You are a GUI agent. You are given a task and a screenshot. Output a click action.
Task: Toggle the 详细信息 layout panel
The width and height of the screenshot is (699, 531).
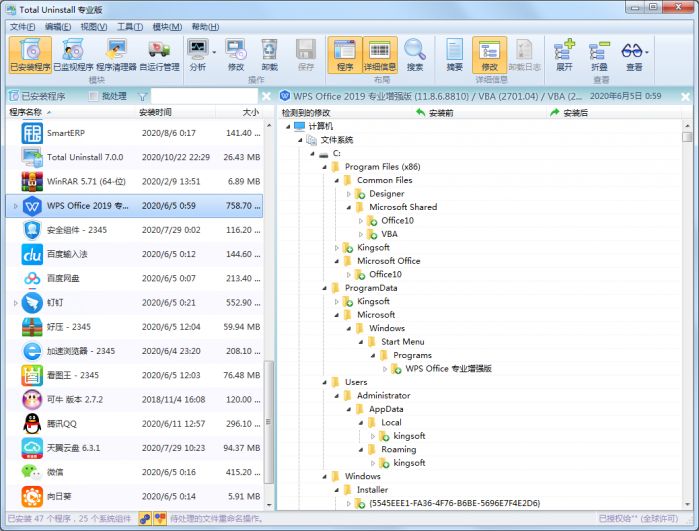tap(380, 54)
